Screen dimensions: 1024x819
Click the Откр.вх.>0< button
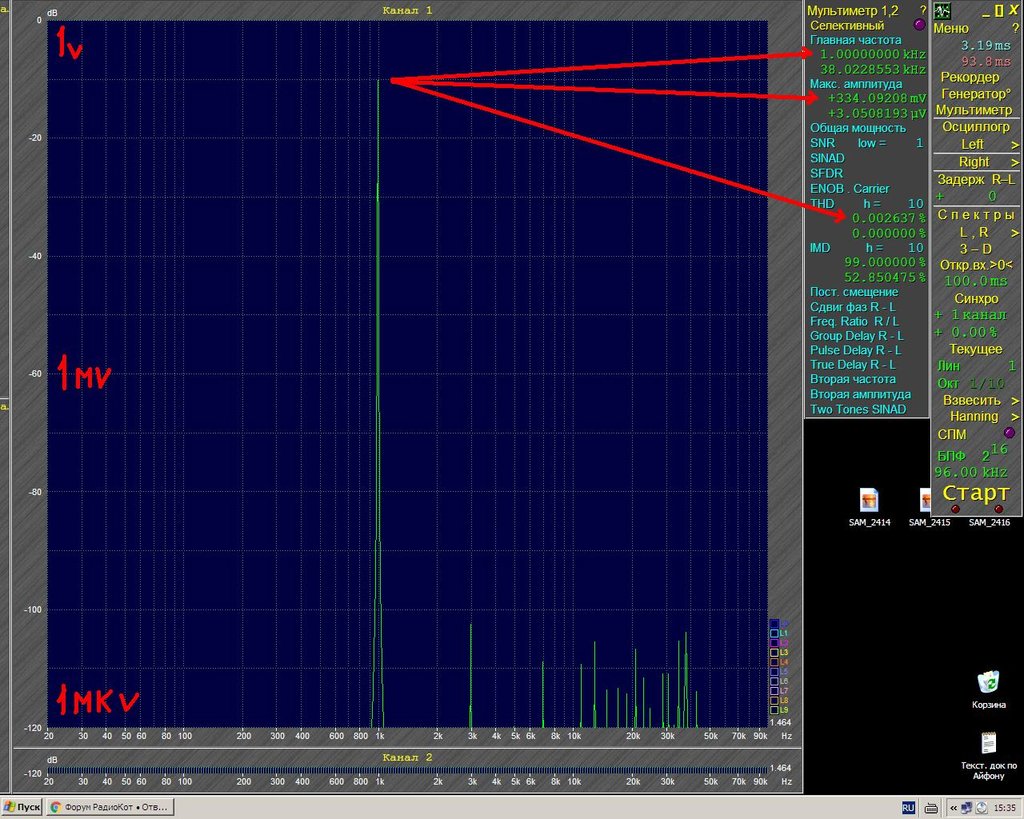point(976,265)
